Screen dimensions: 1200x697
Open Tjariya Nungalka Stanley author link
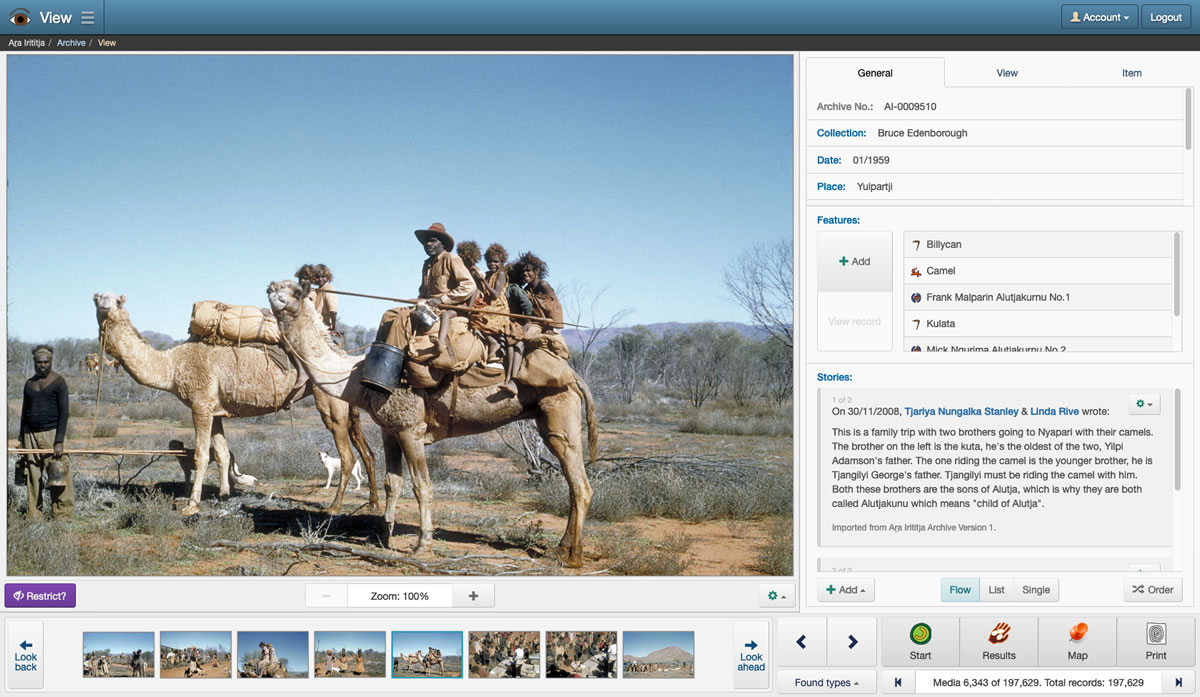click(961, 411)
